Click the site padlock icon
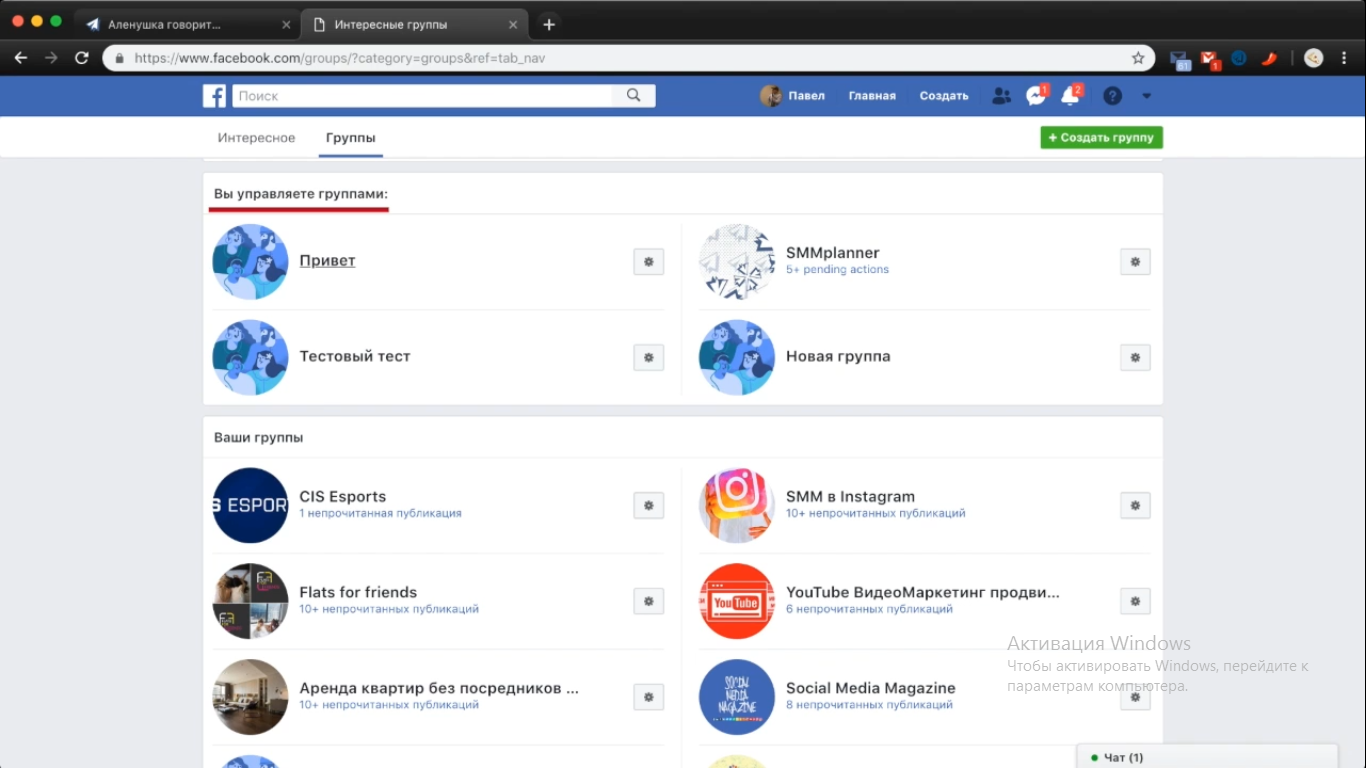The width and height of the screenshot is (1366, 768). [x=120, y=58]
